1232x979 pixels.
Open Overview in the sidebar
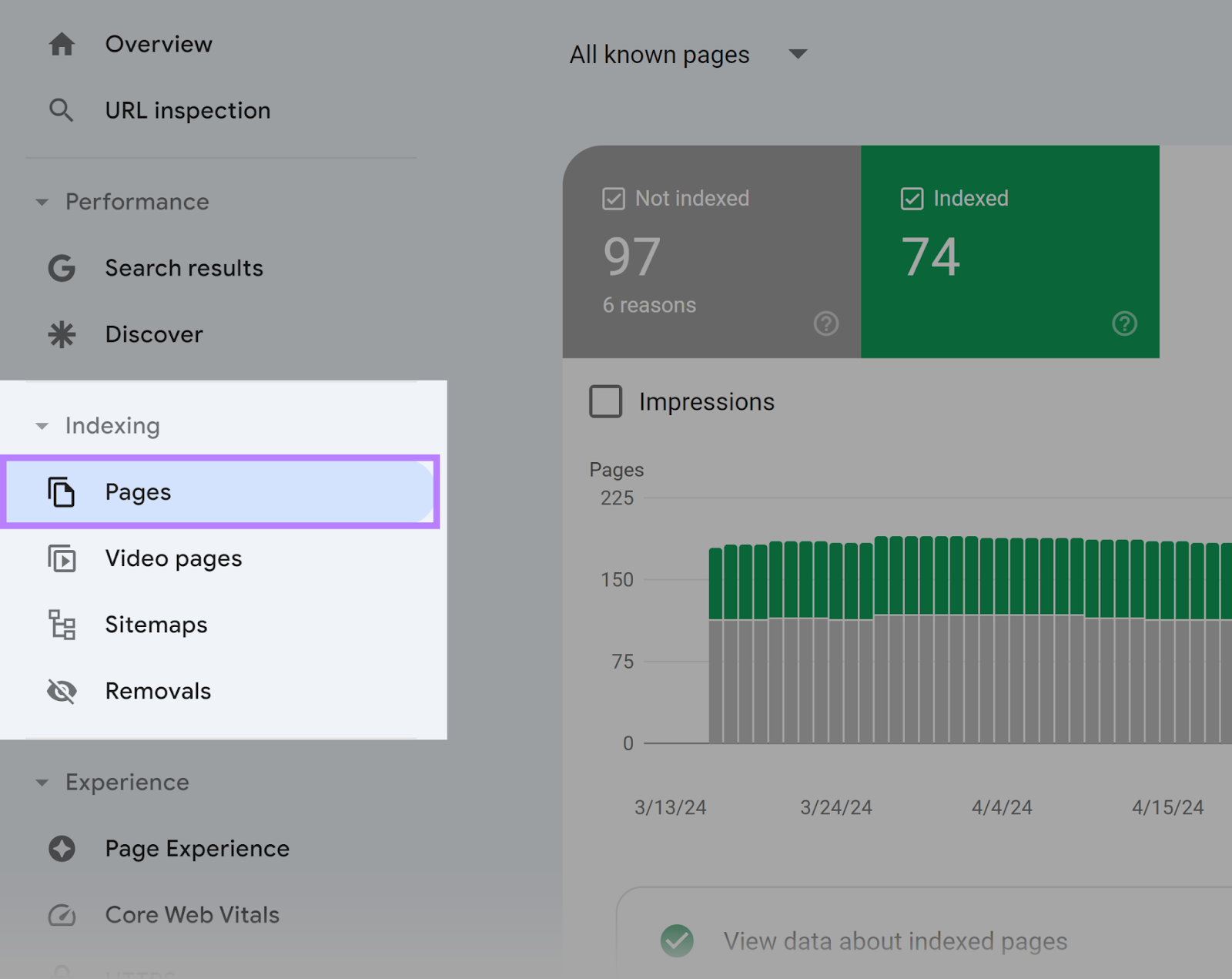(159, 44)
